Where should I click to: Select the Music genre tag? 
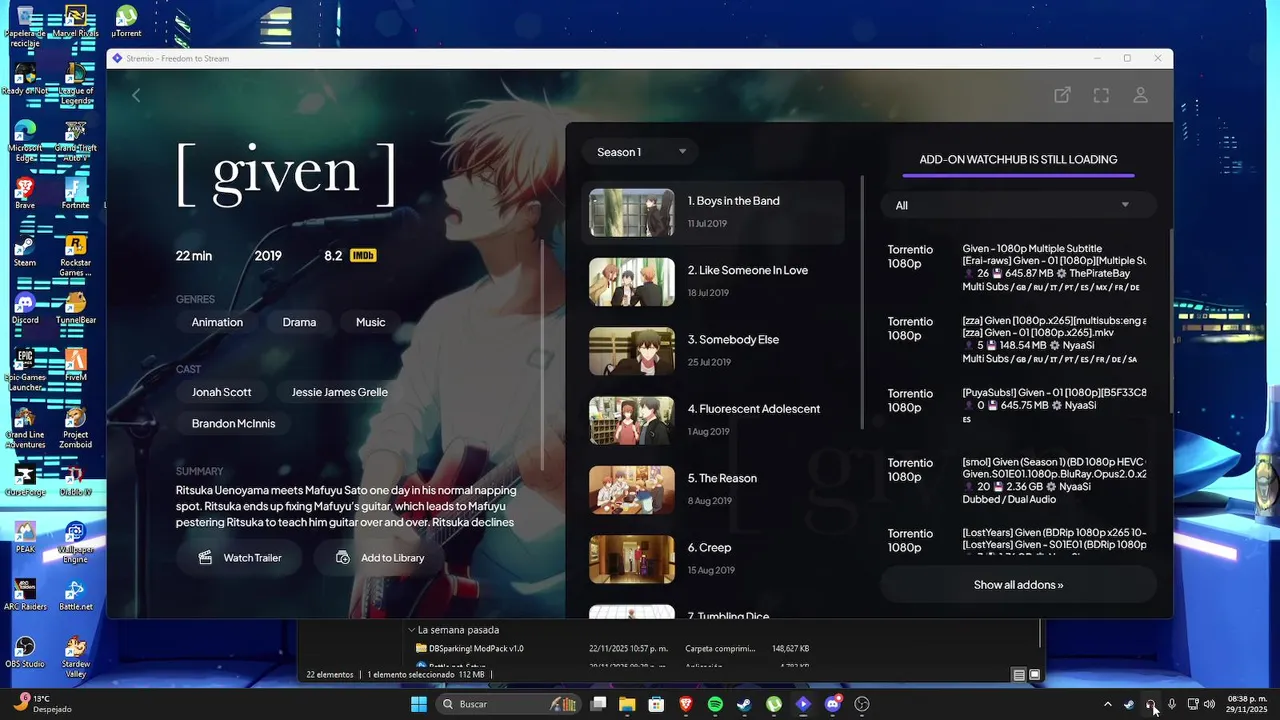point(370,322)
